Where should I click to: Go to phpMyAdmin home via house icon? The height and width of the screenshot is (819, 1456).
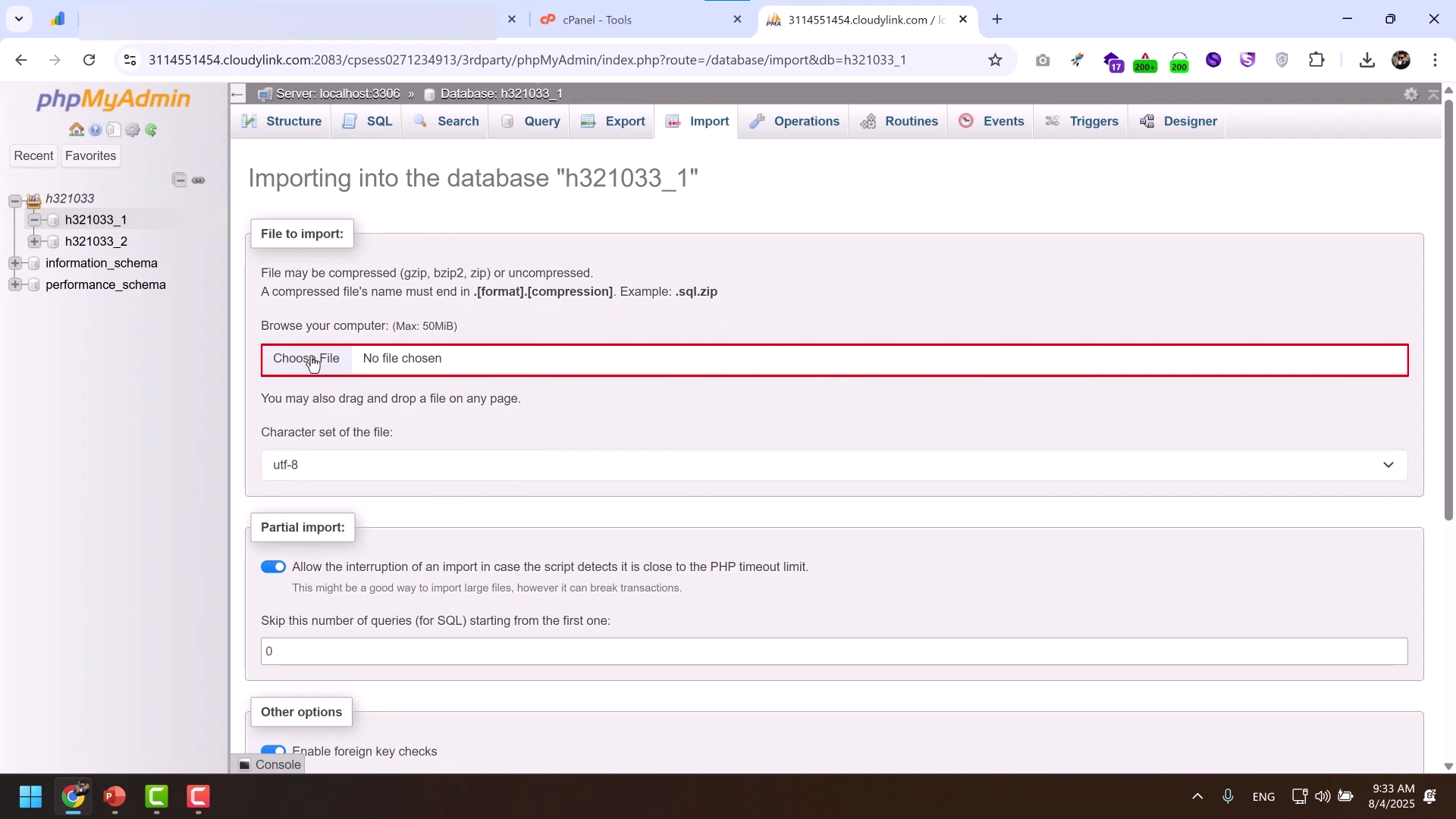pos(77,130)
